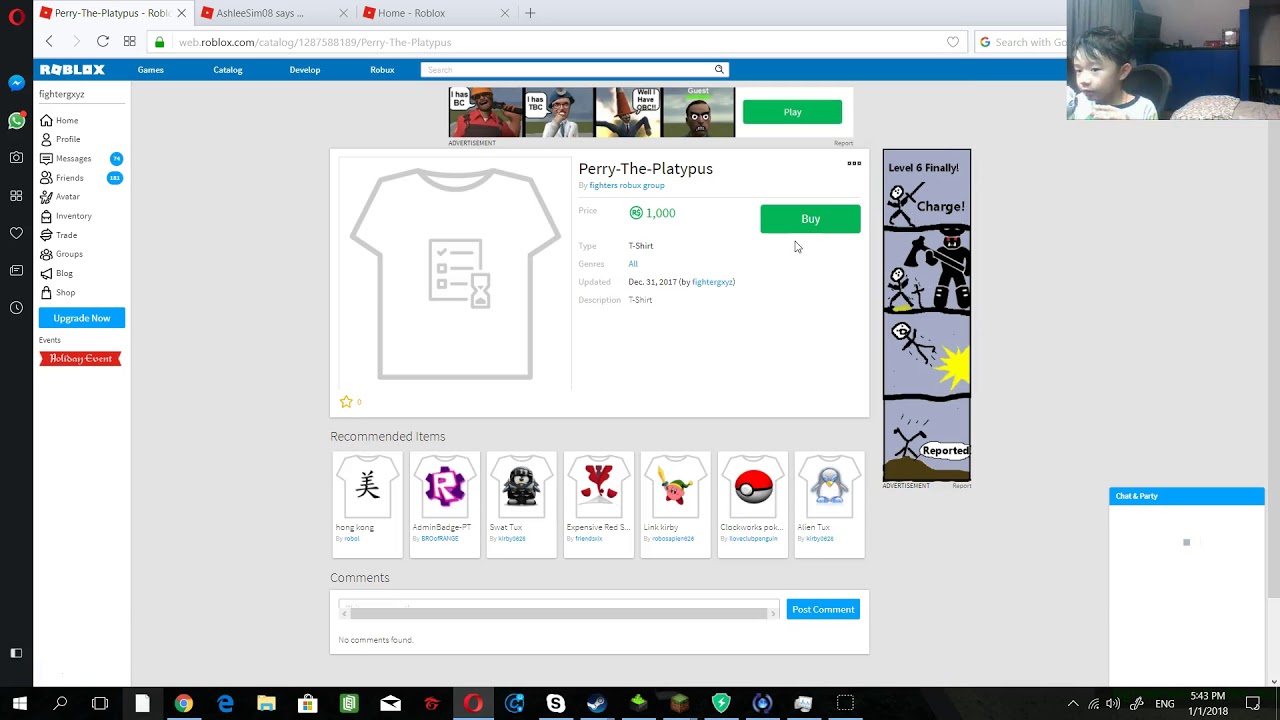Screen dimensions: 1280x720
Task: Bookmark this page with heart icon
Action: (x=953, y=42)
